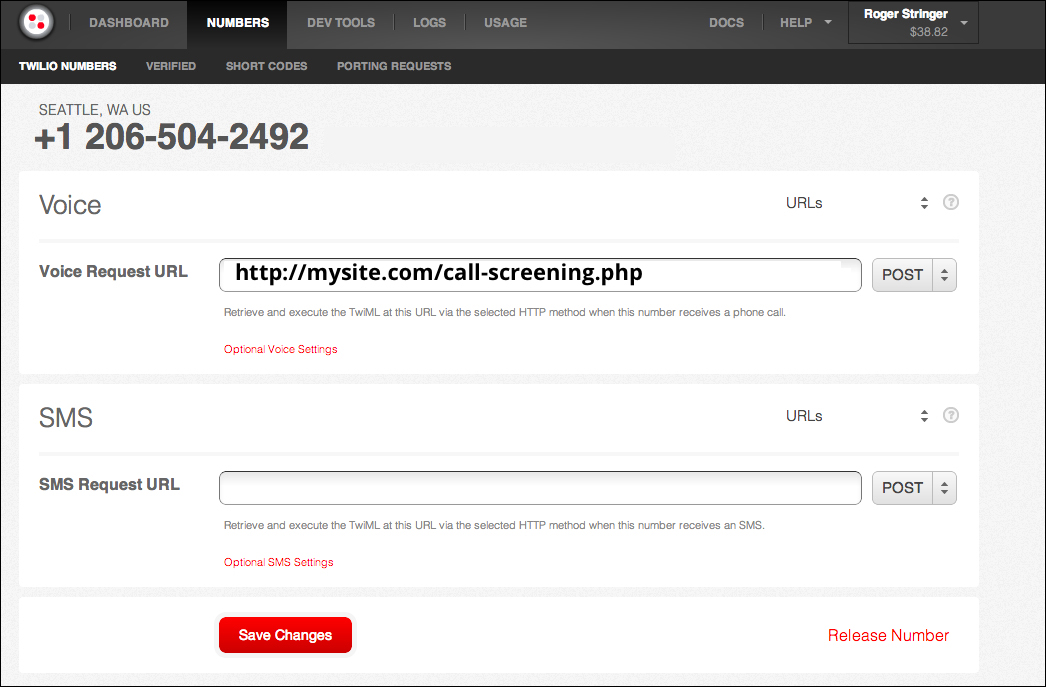Switch to the Dev Tools tab

tap(341, 23)
